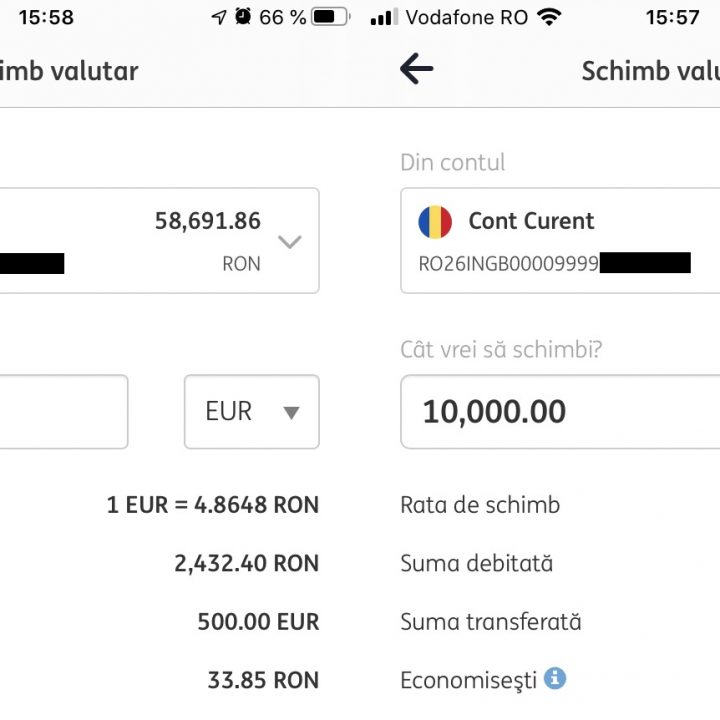Viewport: 720px width, 720px height.
Task: Tap the Wi-Fi status icon
Action: pyautogui.click(x=549, y=17)
